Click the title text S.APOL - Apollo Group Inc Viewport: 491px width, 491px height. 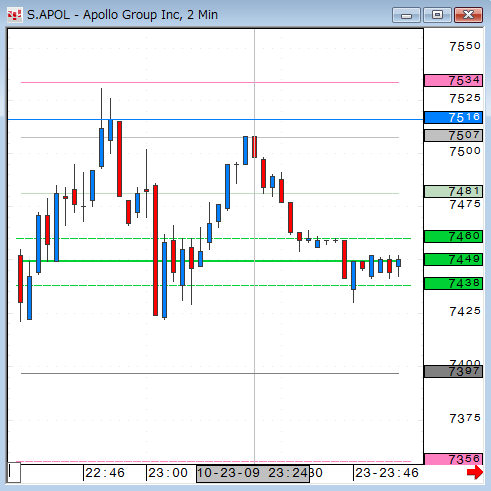(122, 15)
